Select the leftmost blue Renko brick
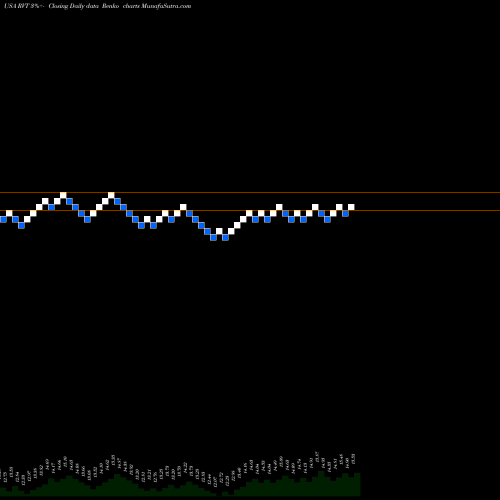 pos(3,219)
